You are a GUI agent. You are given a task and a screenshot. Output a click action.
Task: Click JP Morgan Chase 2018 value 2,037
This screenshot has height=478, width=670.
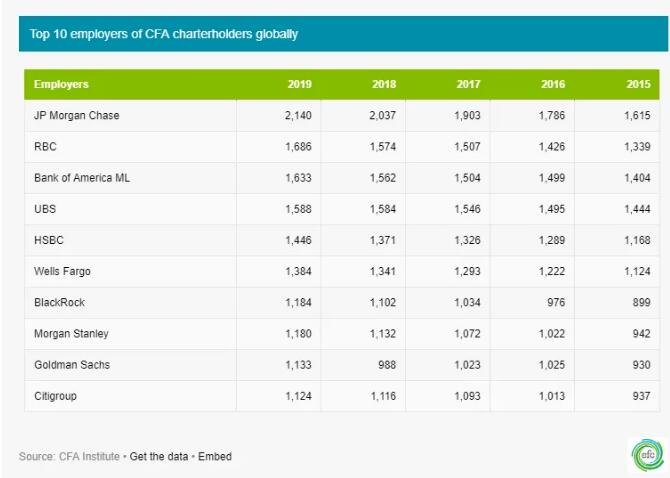point(382,115)
